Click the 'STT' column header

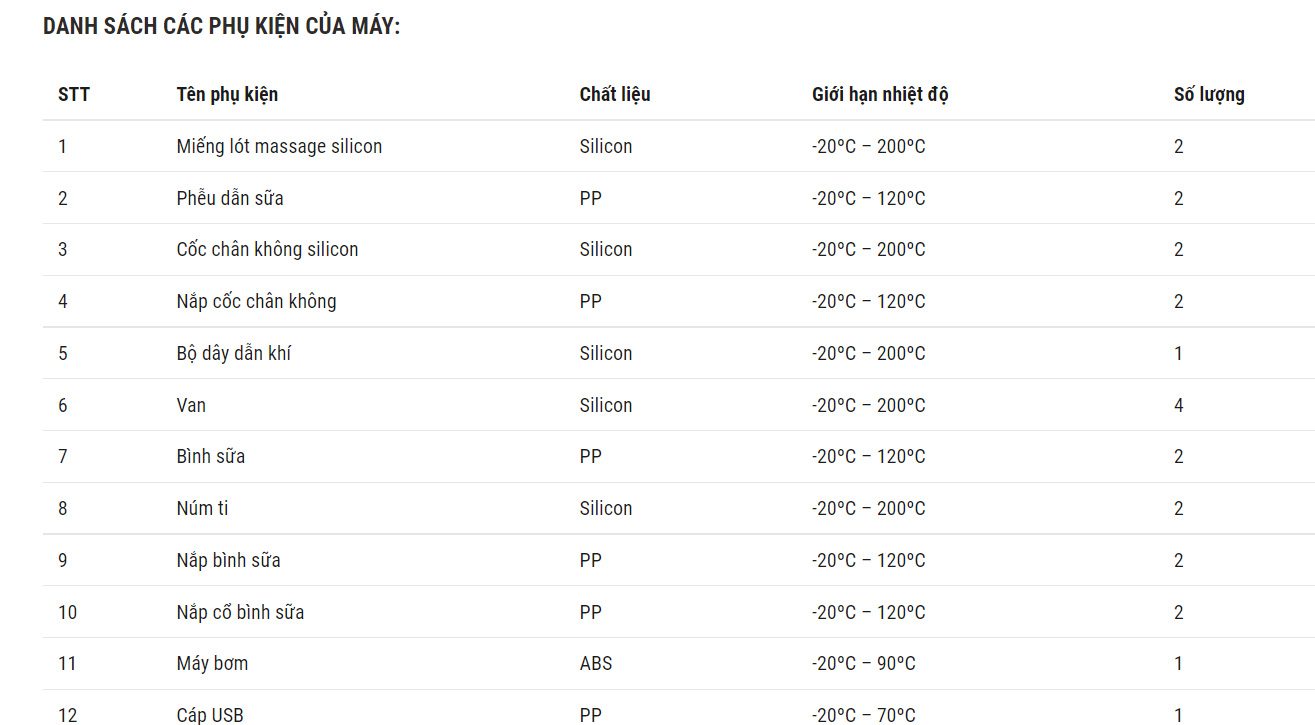point(73,95)
